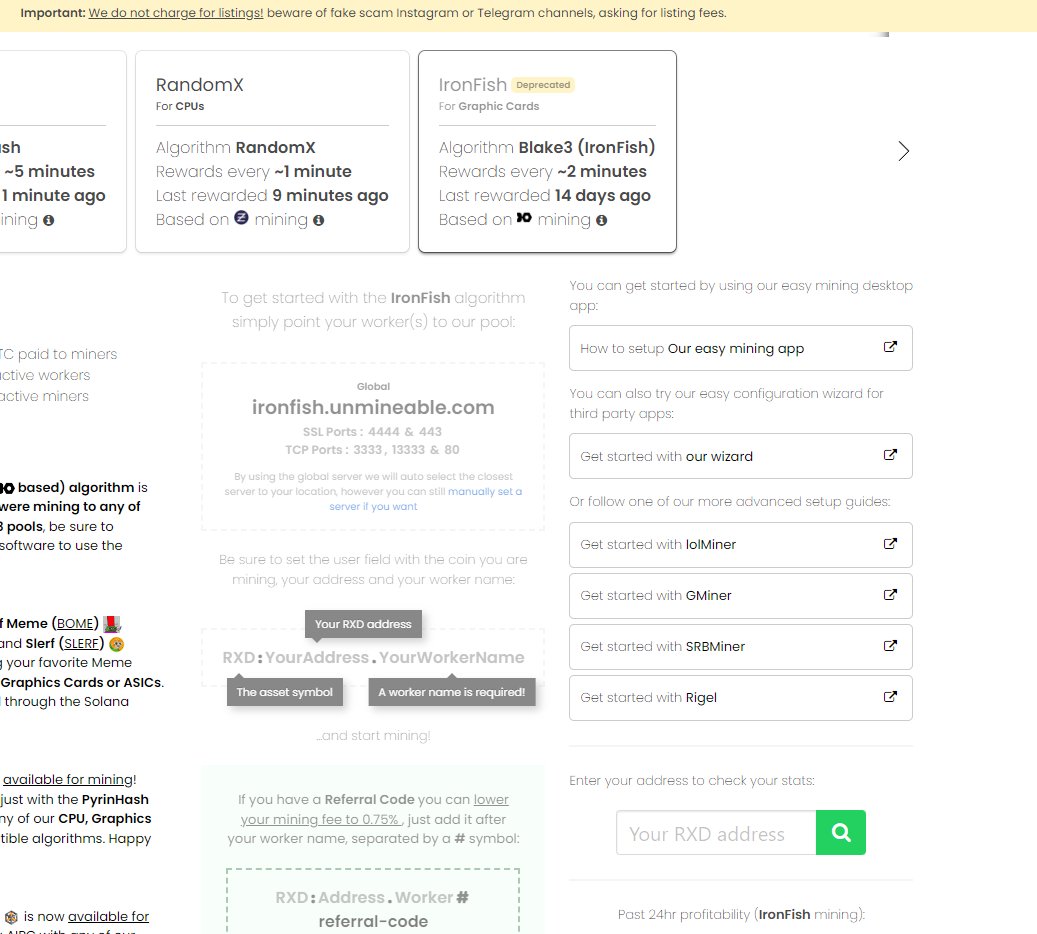Click 'Deprecated' badge on IronFish card

(543, 85)
